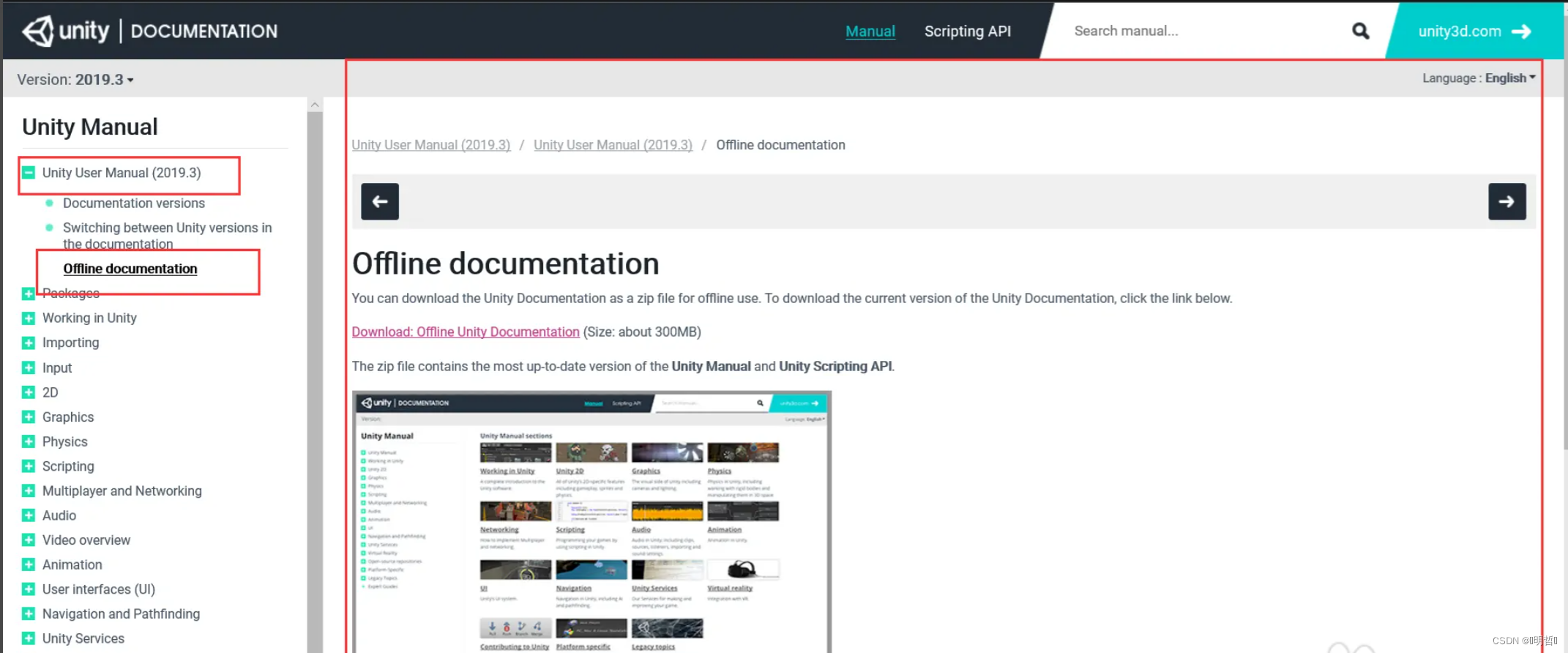
Task: Open the Manual tab
Action: (x=870, y=31)
